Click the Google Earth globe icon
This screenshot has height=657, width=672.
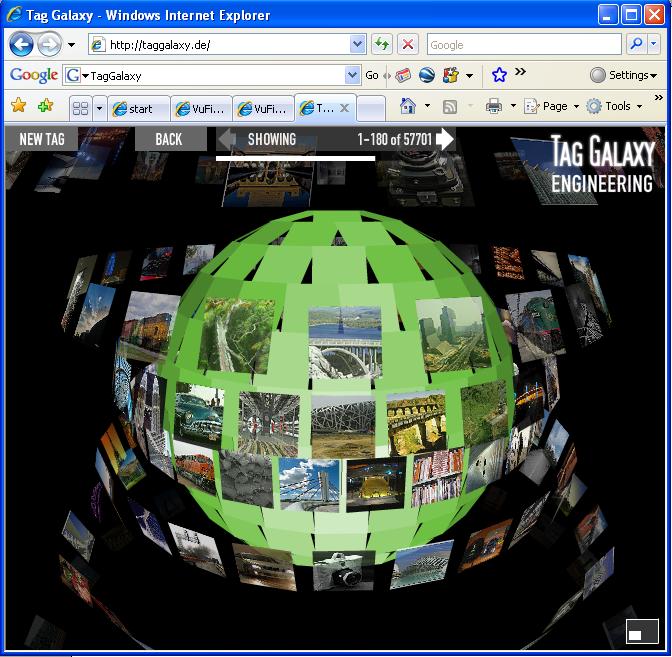[426, 75]
